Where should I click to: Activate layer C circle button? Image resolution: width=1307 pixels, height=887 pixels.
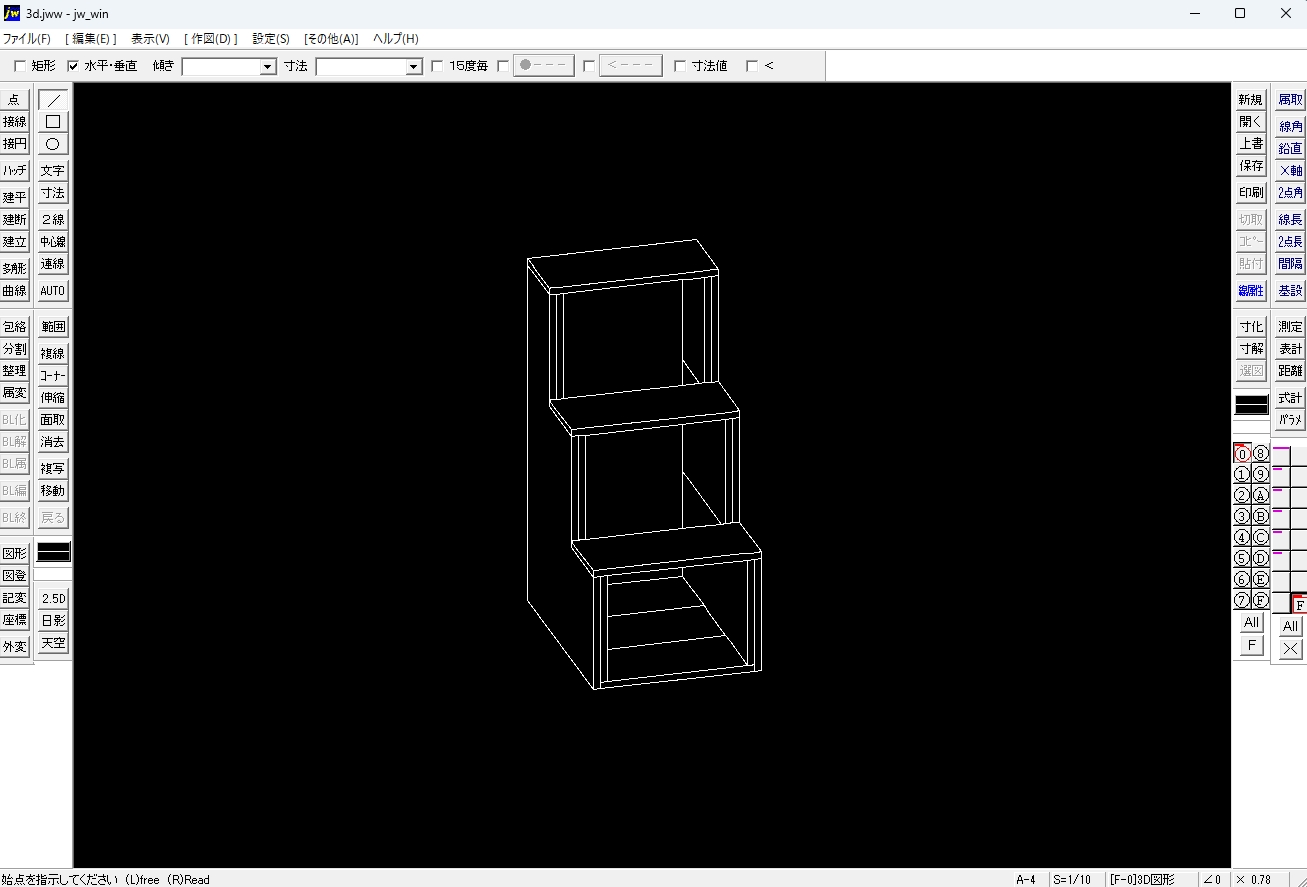[x=1260, y=537]
